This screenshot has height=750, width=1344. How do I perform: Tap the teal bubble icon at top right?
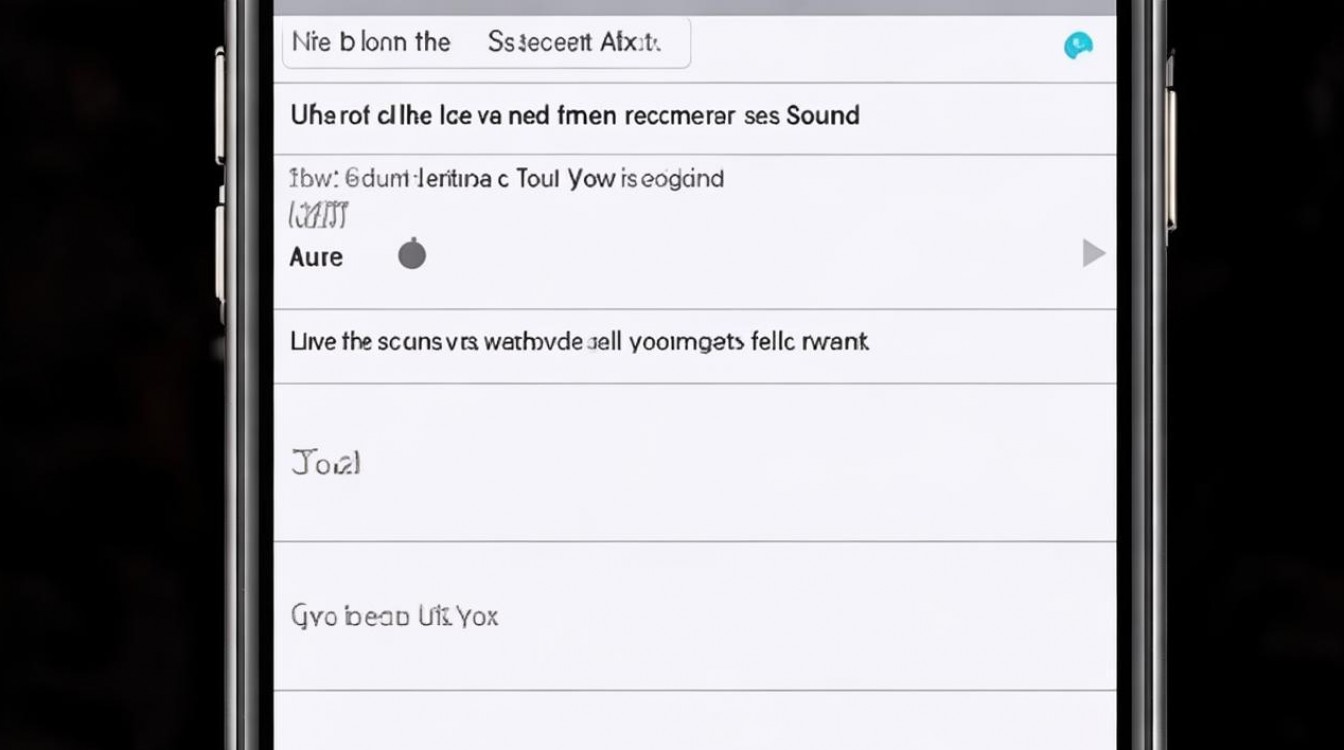click(1078, 45)
